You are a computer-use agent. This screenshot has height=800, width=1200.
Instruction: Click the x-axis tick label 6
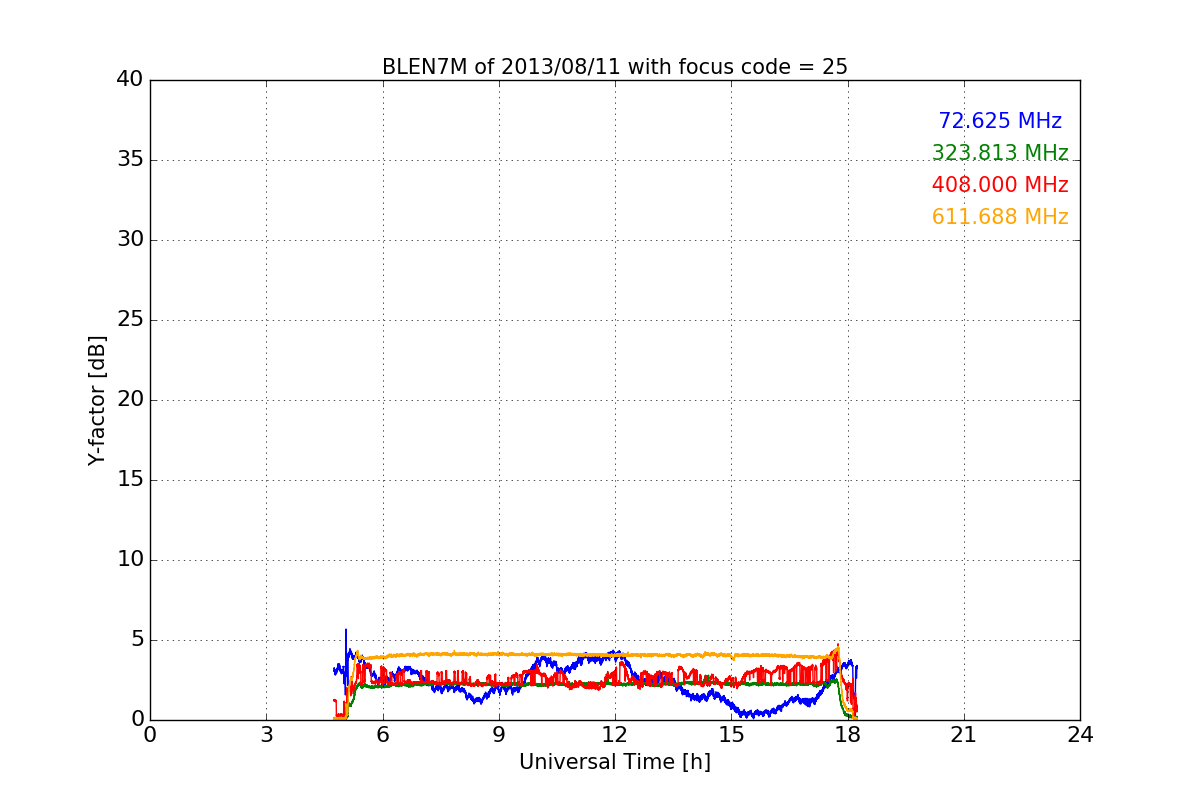click(382, 735)
